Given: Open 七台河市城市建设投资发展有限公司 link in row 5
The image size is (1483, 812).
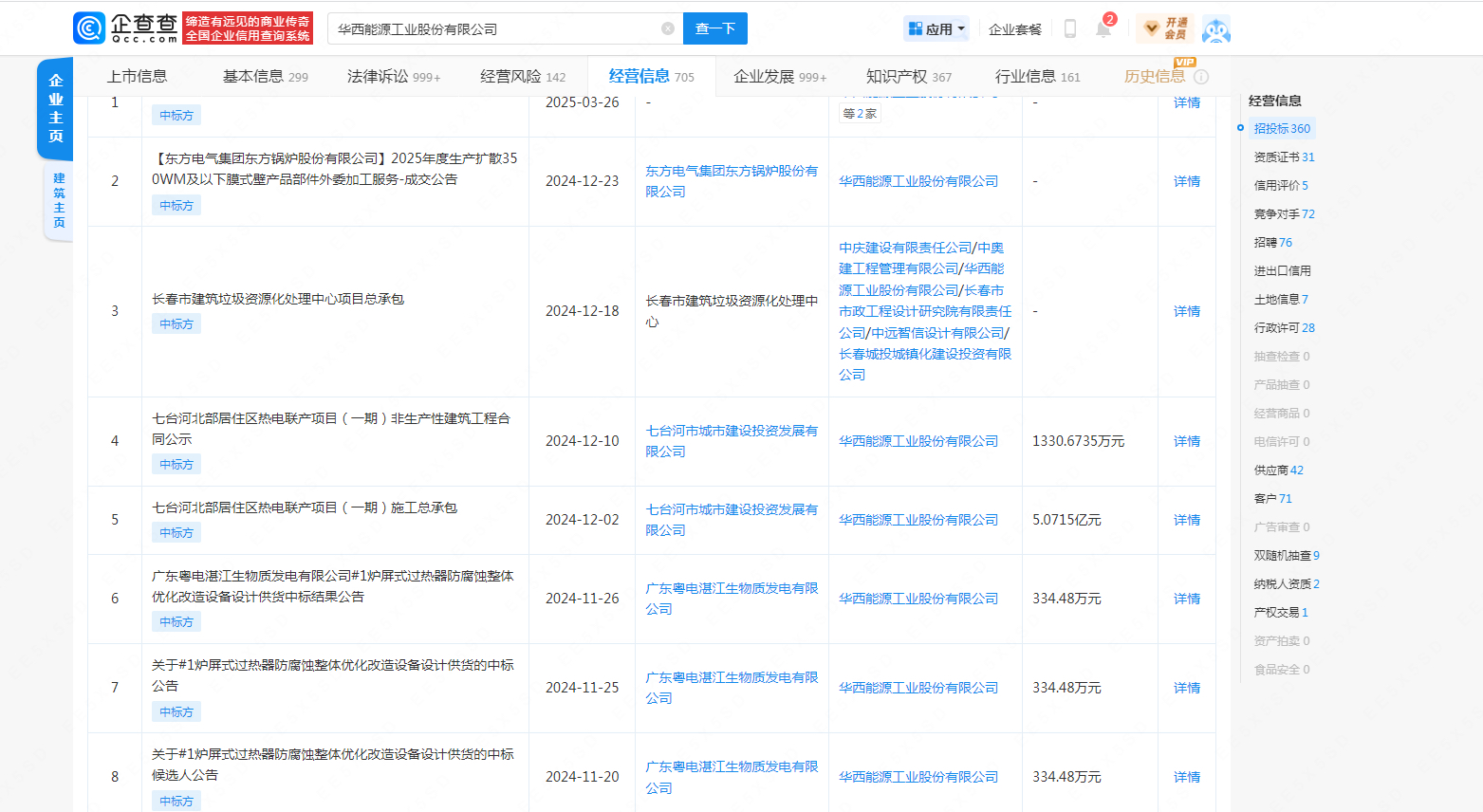Looking at the screenshot, I should [x=732, y=520].
